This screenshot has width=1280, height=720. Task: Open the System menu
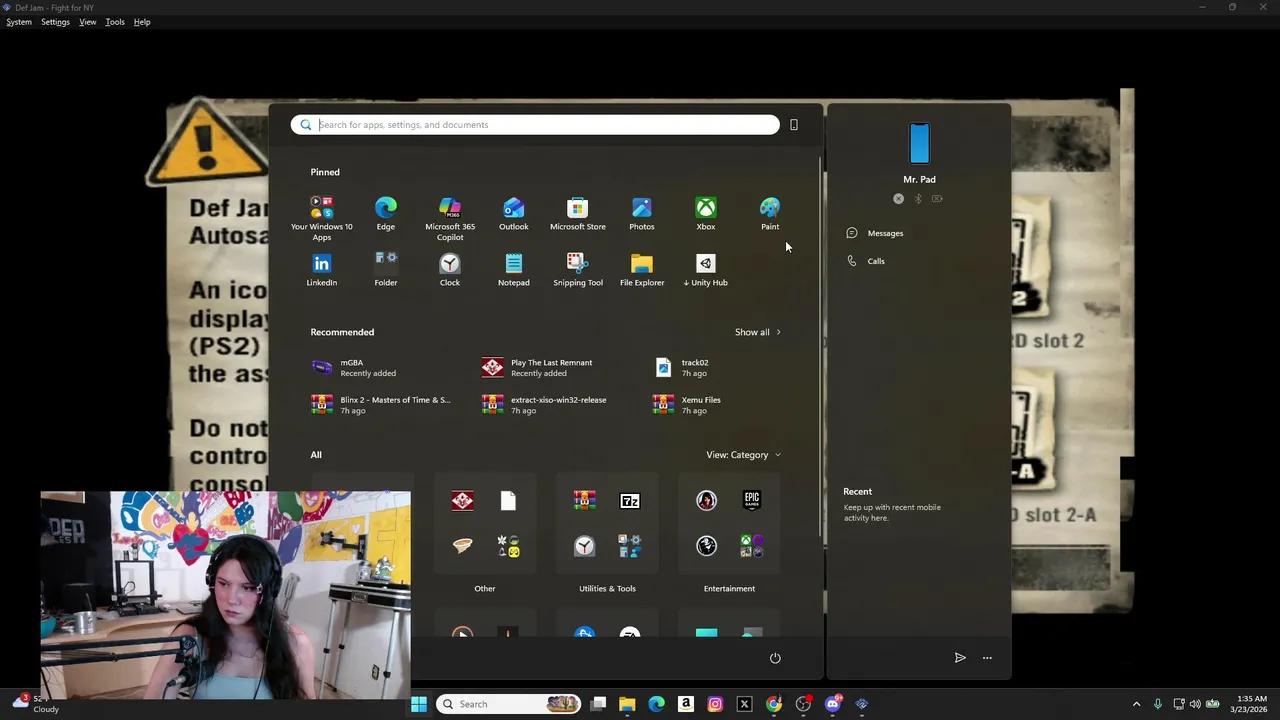[19, 22]
